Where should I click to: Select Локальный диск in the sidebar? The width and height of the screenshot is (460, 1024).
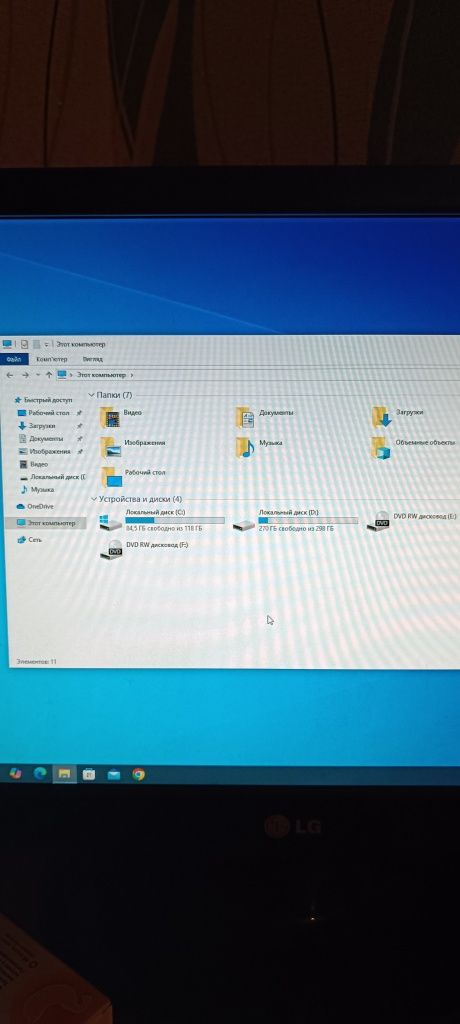click(x=52, y=477)
